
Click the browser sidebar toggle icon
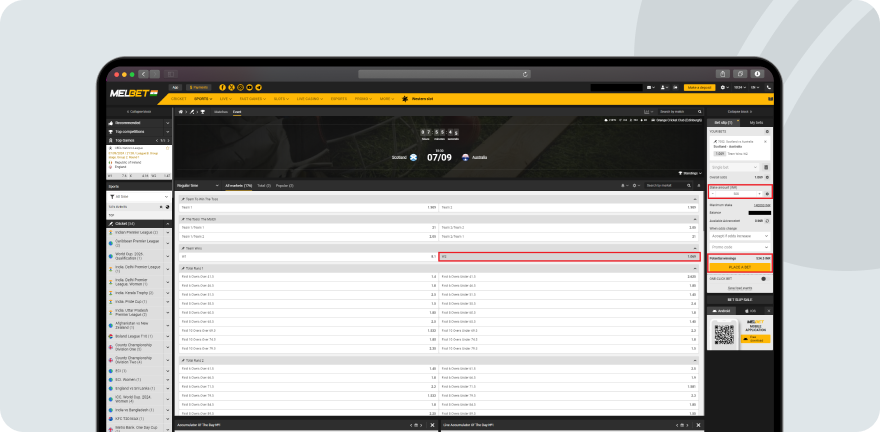pos(171,74)
